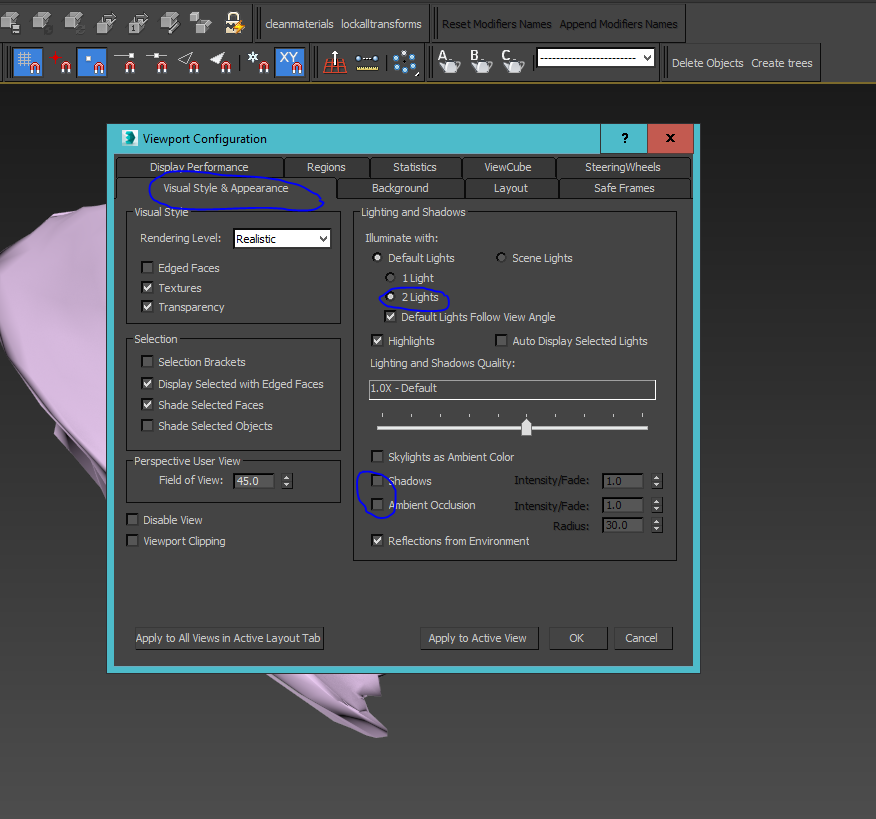The image size is (876, 819).
Task: Click the padlock icon in top toolbar
Action: point(233,22)
